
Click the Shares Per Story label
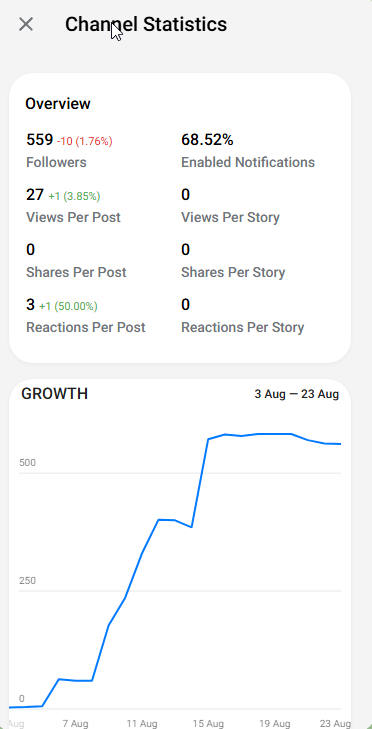(233, 272)
